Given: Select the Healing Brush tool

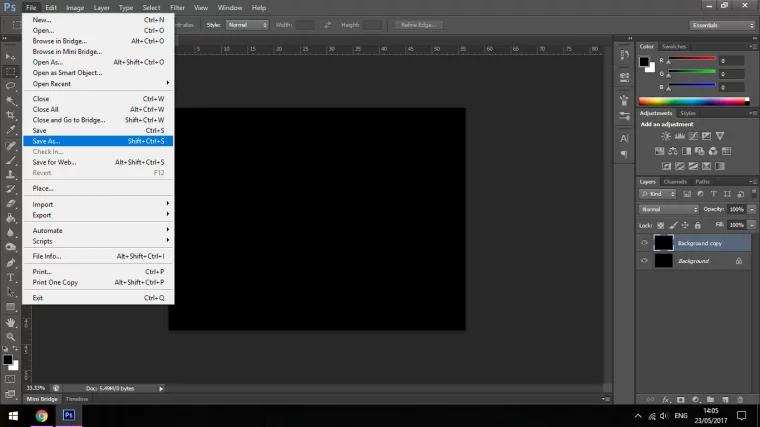Looking at the screenshot, I should [11, 145].
